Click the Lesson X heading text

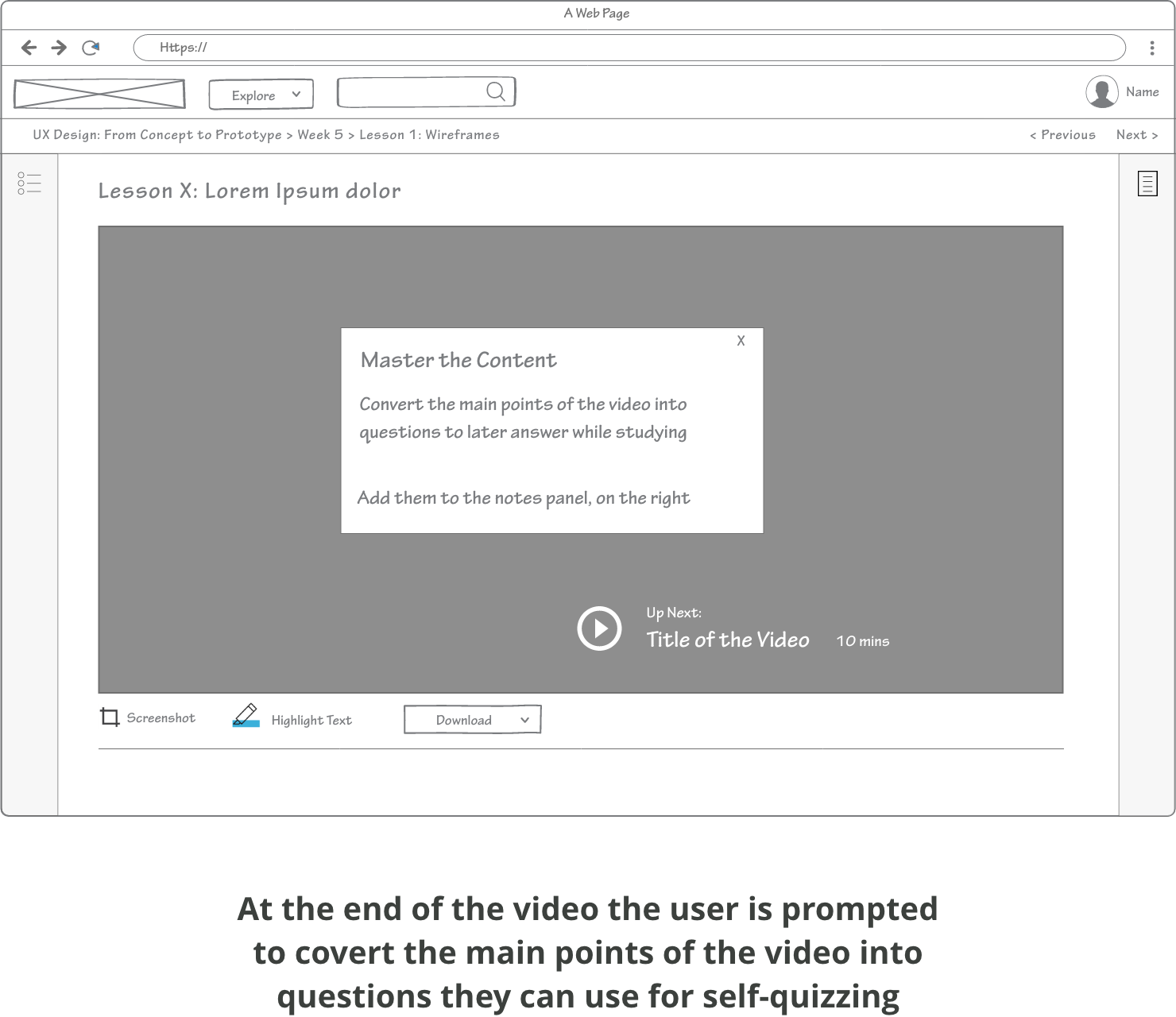[x=250, y=191]
